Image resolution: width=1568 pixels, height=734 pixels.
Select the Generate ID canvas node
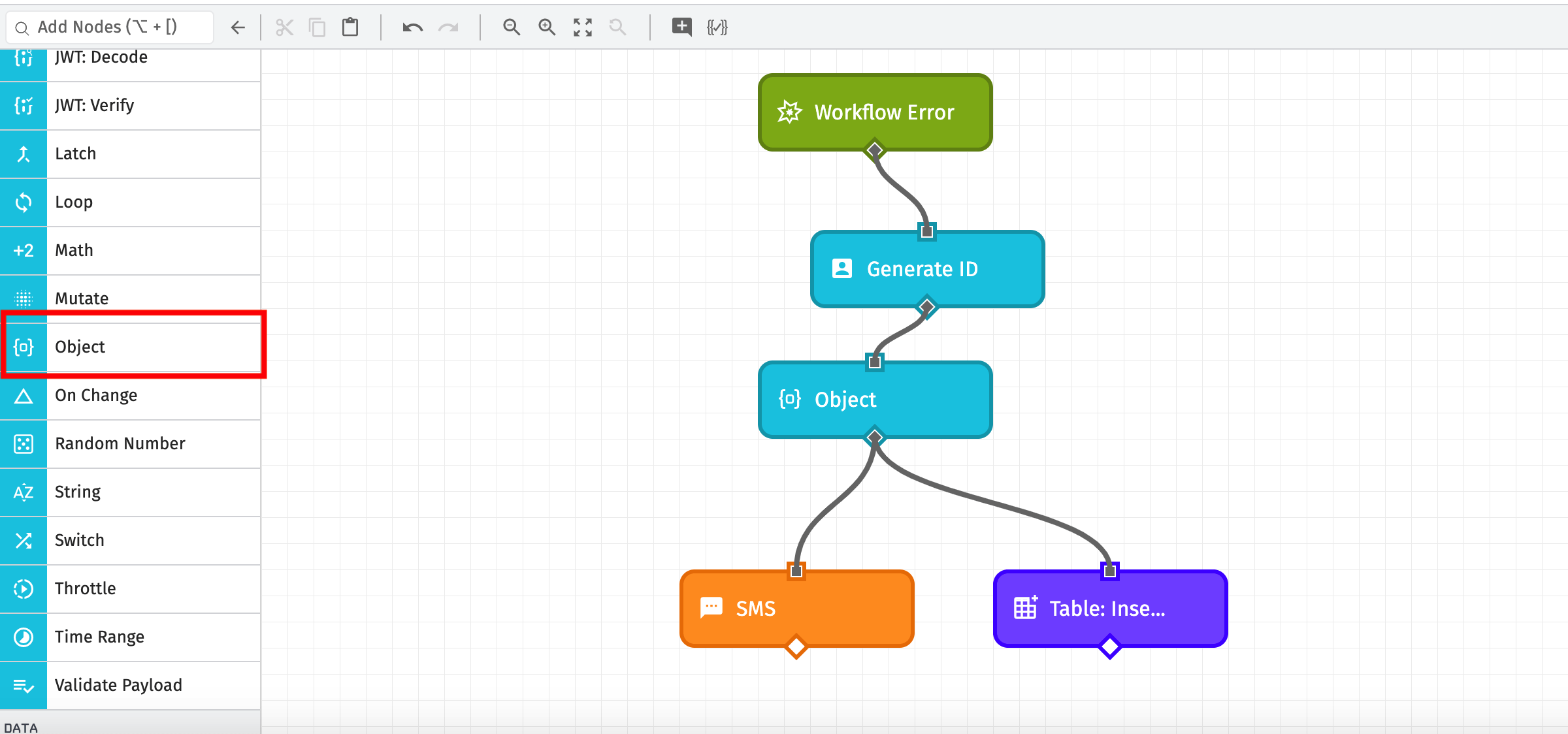tap(927, 269)
